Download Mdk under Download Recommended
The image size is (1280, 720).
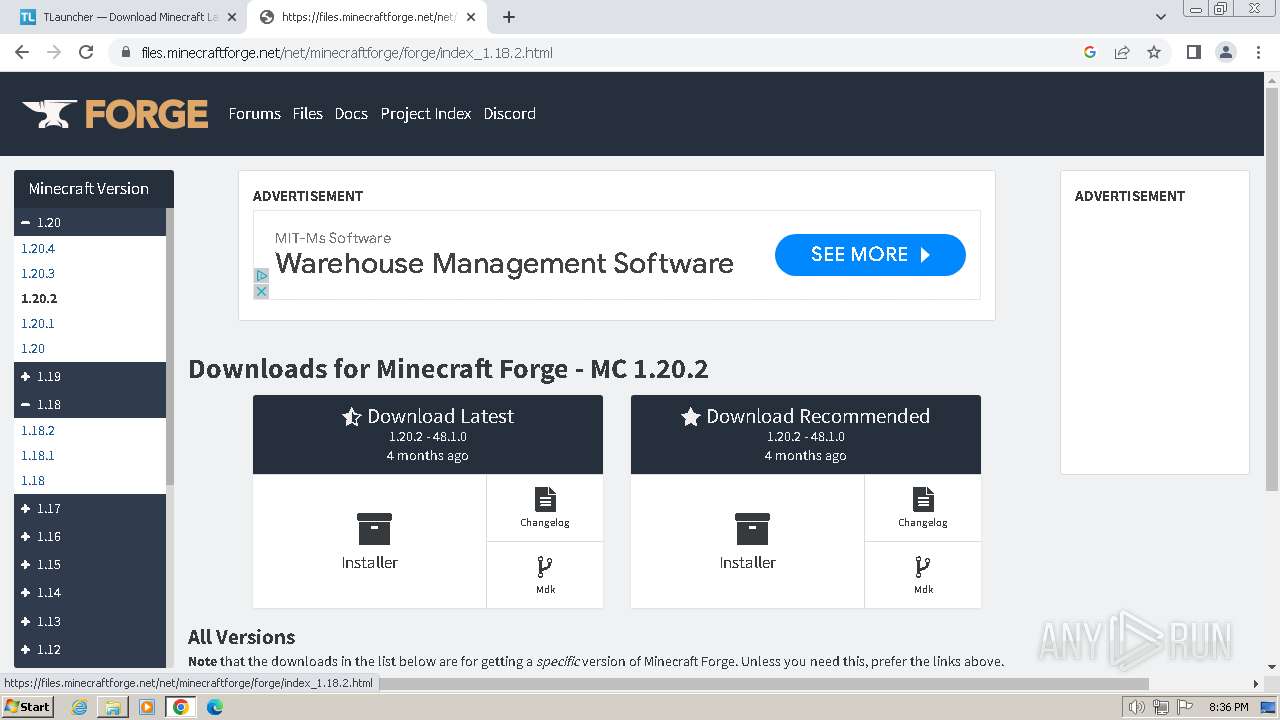(923, 575)
